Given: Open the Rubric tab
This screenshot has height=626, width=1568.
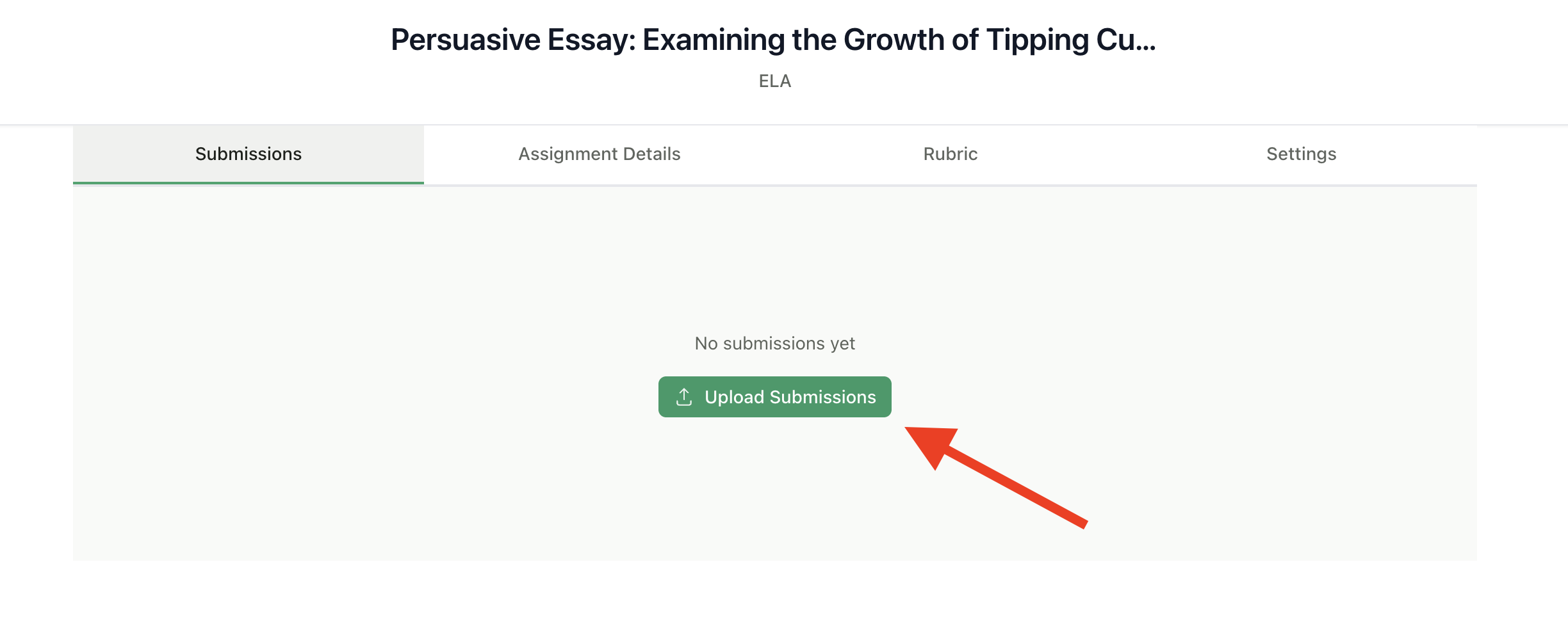Looking at the screenshot, I should tap(950, 154).
